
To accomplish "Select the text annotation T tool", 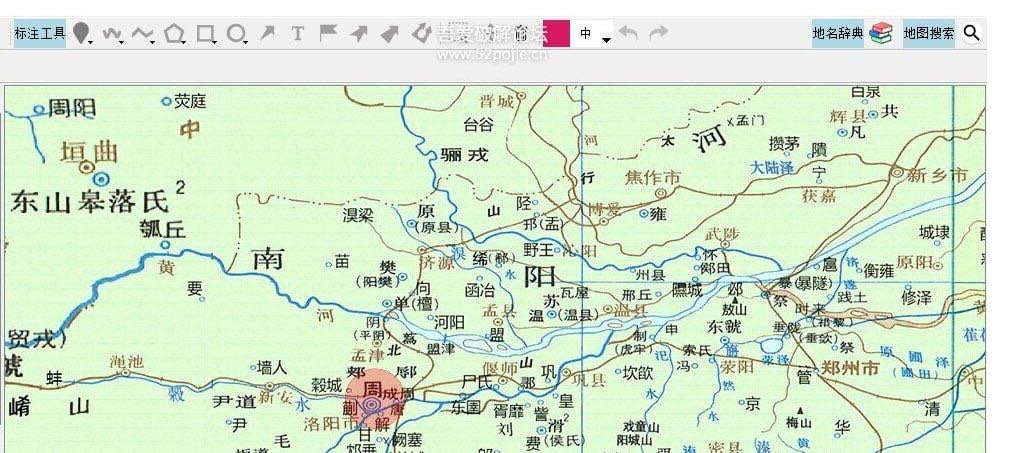I will 297,33.
